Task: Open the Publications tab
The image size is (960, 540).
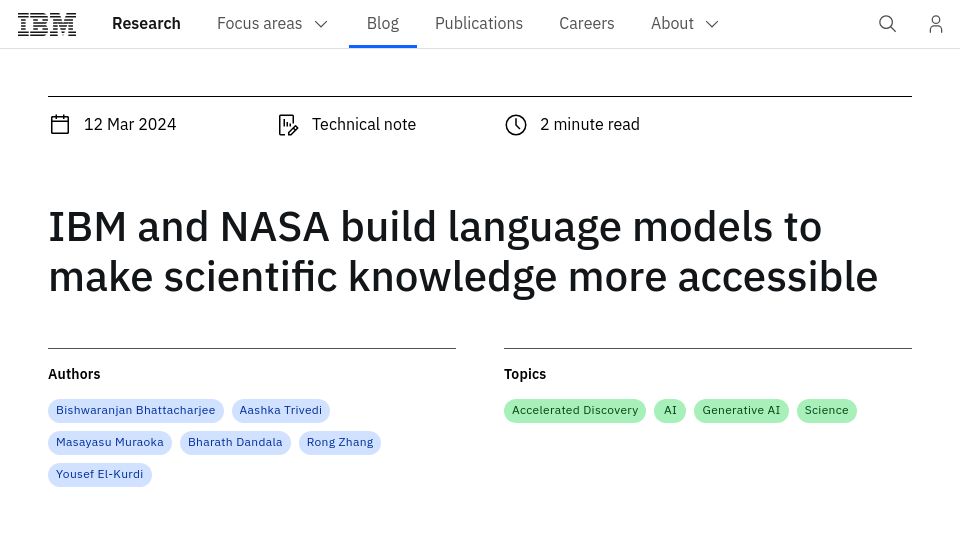Action: pos(479,24)
